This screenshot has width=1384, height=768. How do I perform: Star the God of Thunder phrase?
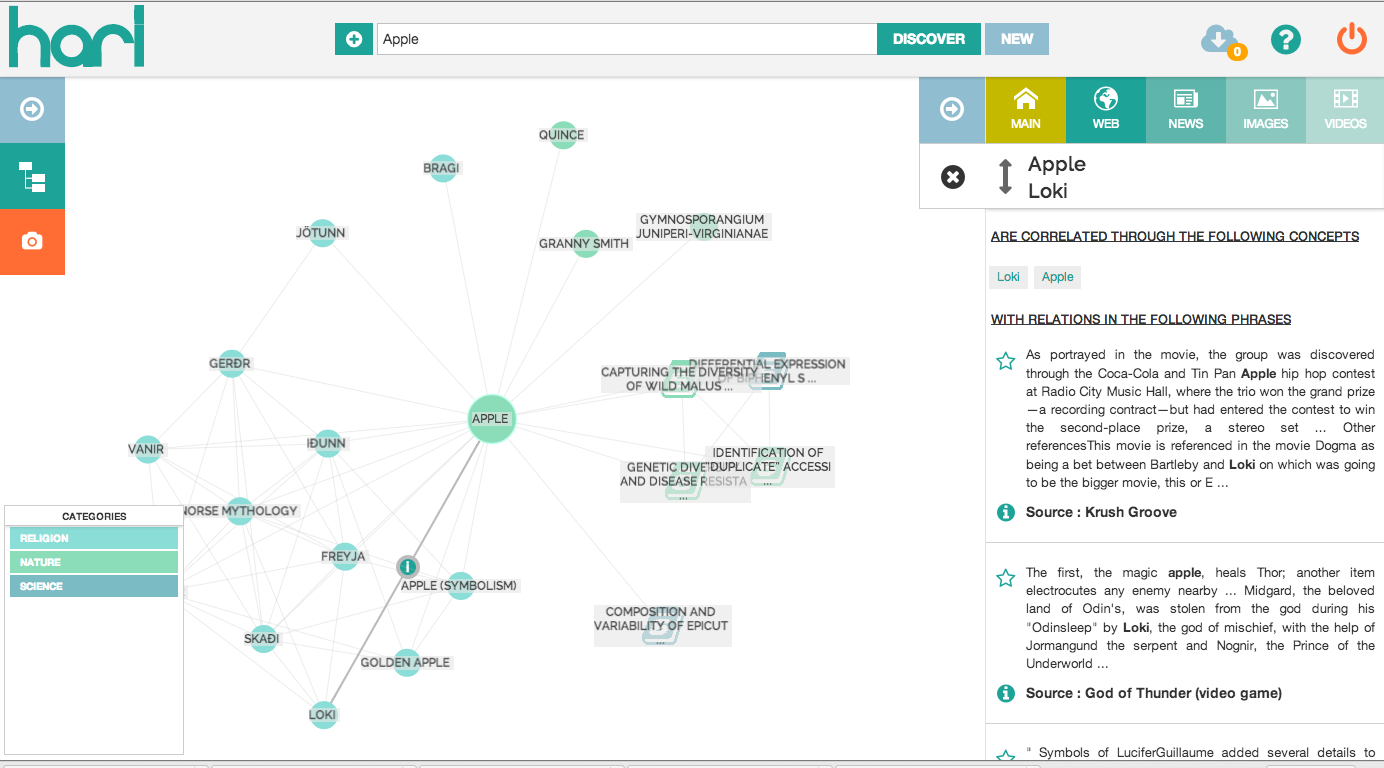(x=1006, y=578)
